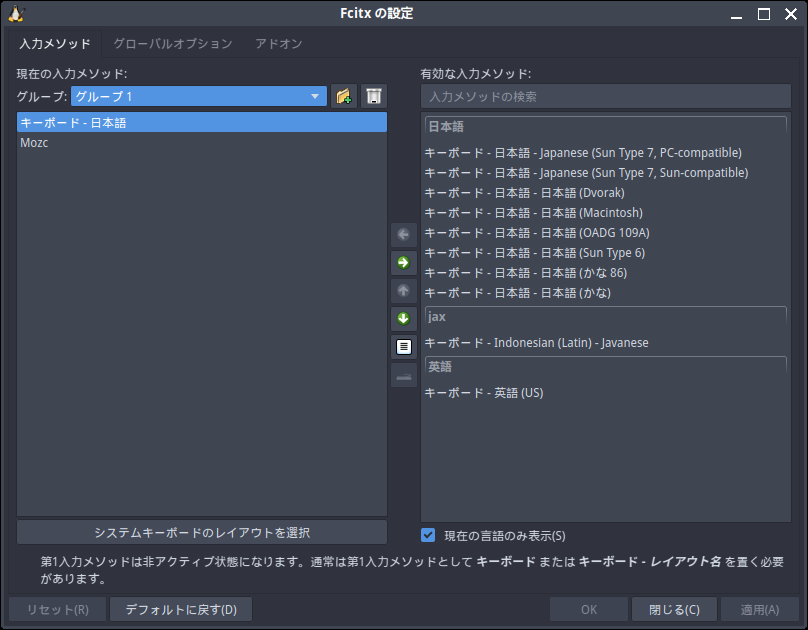808x630 pixels.
Task: Open the input method configure icon
Action: 403,347
